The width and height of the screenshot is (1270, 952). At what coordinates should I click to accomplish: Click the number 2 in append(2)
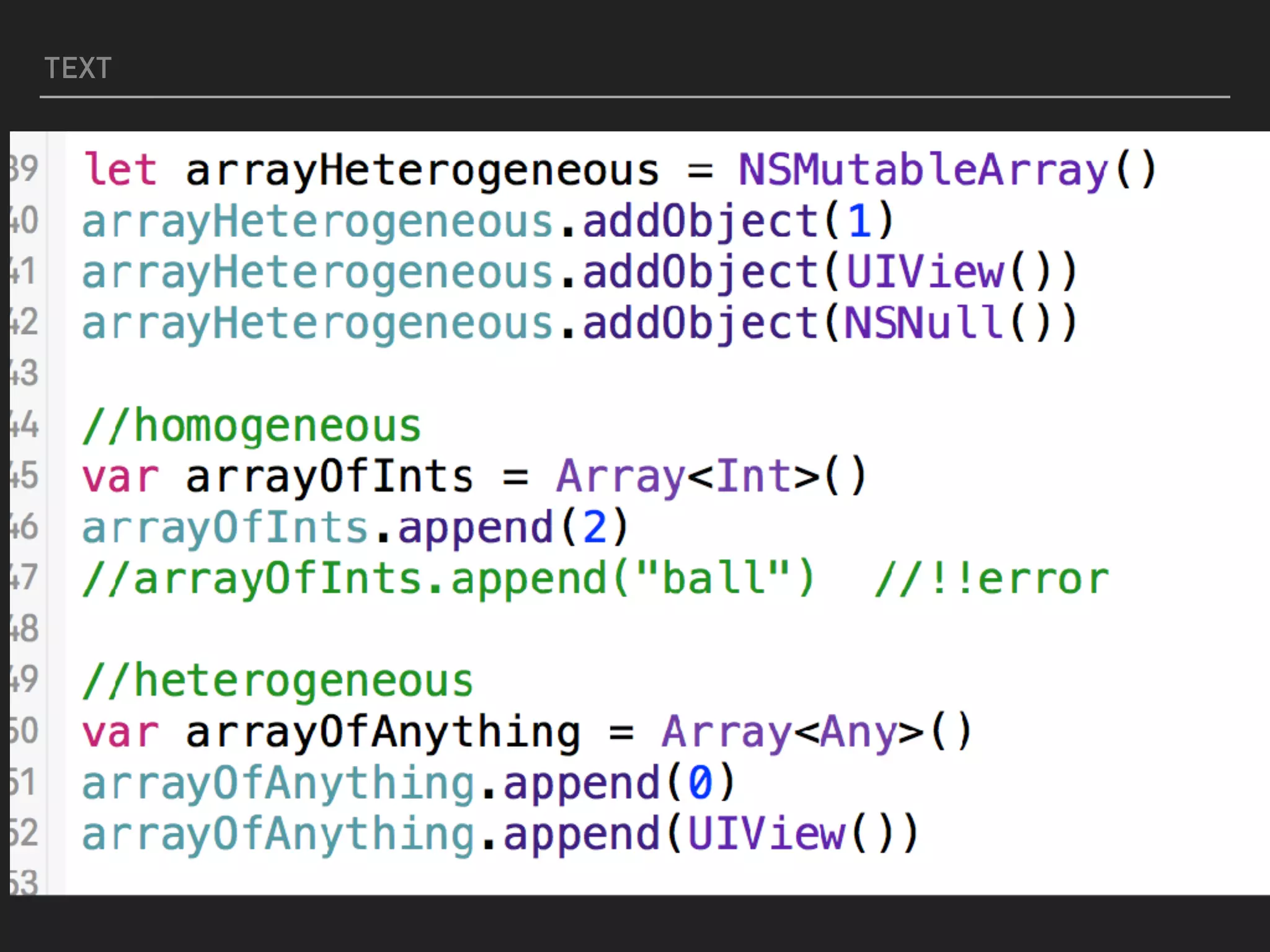point(595,528)
